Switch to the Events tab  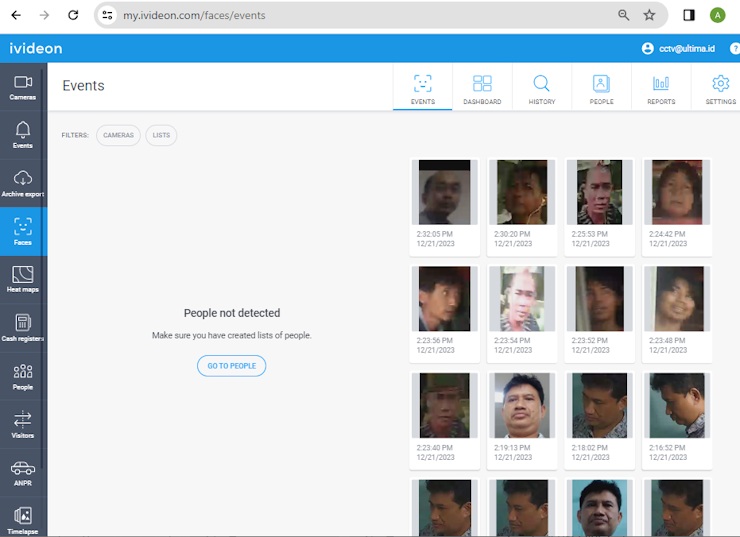point(422,88)
